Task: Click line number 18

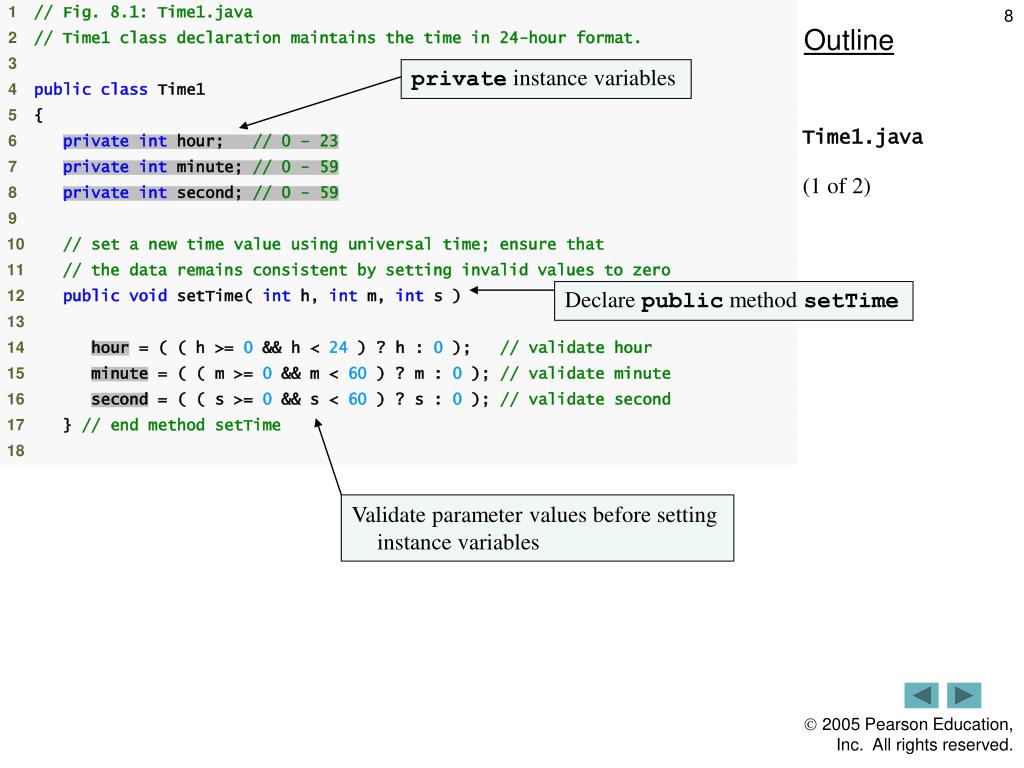Action: [x=16, y=451]
